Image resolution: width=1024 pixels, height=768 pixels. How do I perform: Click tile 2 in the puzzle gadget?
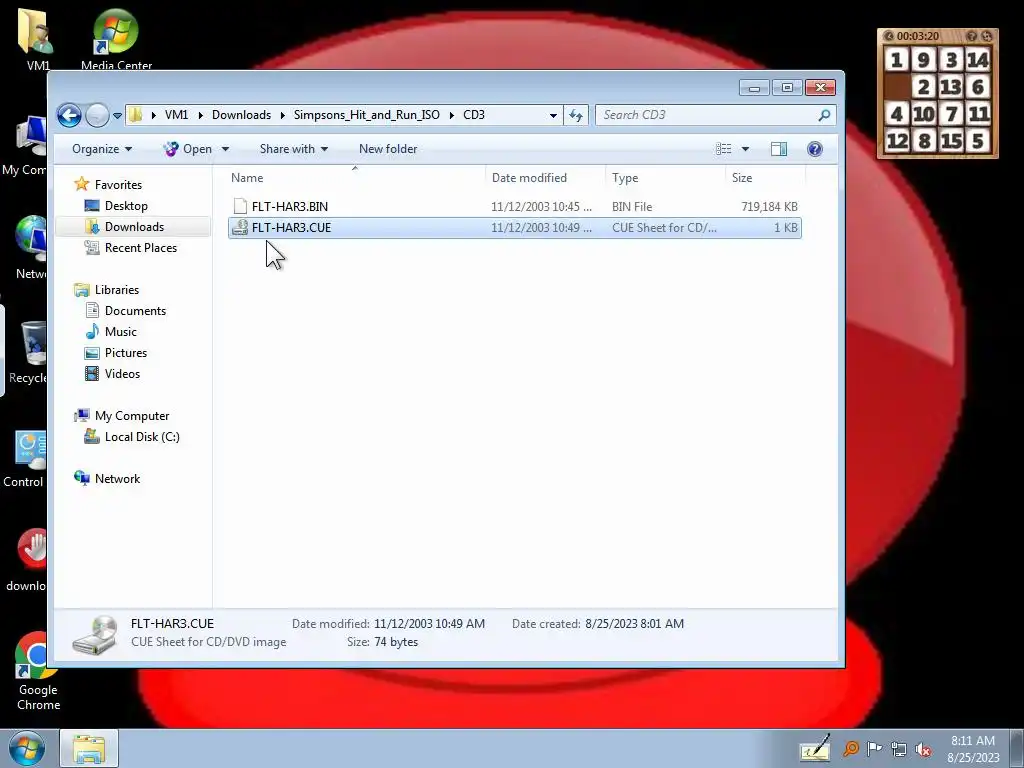coord(923,87)
